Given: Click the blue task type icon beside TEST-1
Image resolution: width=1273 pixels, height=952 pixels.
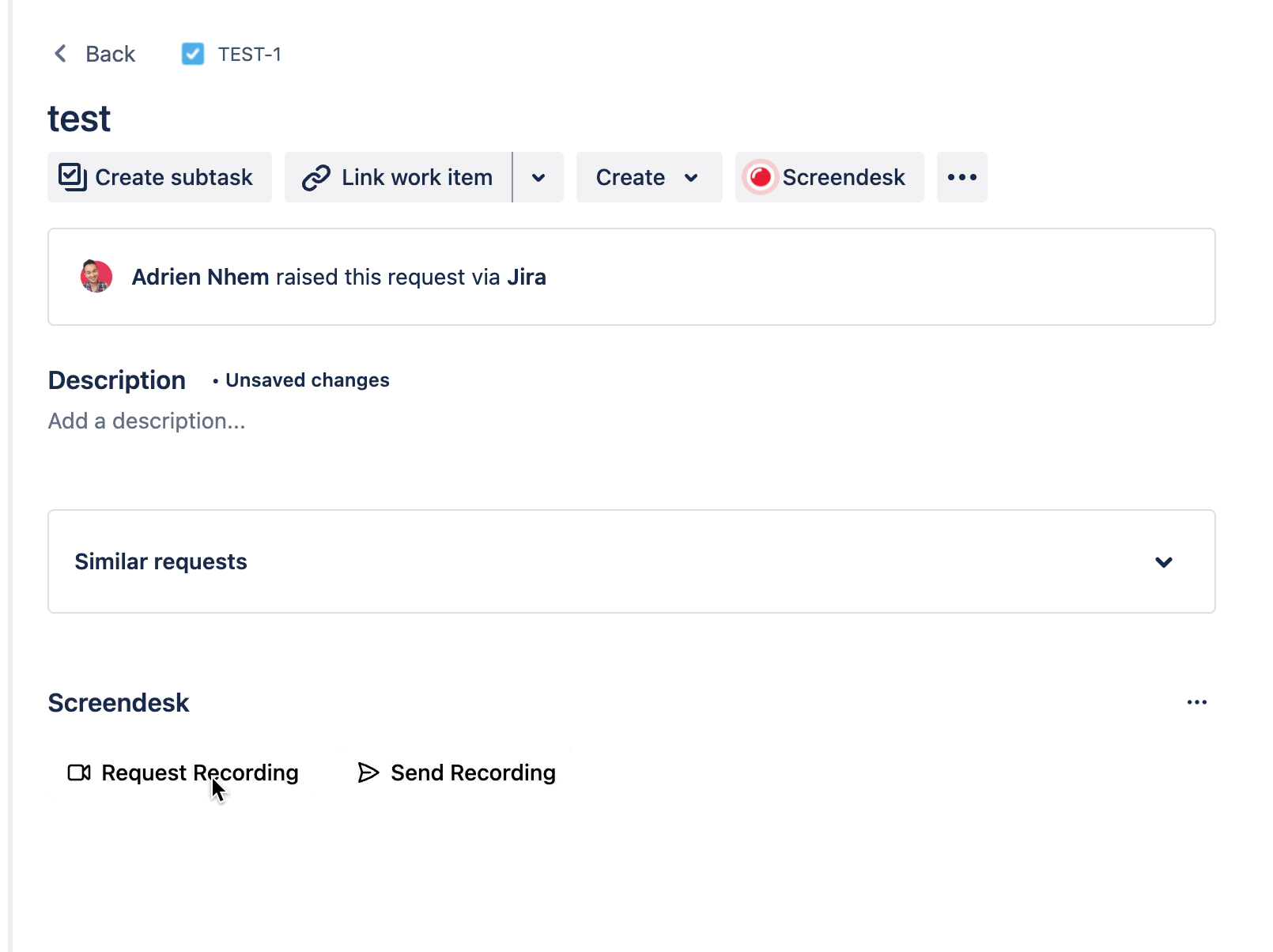Looking at the screenshot, I should [192, 54].
